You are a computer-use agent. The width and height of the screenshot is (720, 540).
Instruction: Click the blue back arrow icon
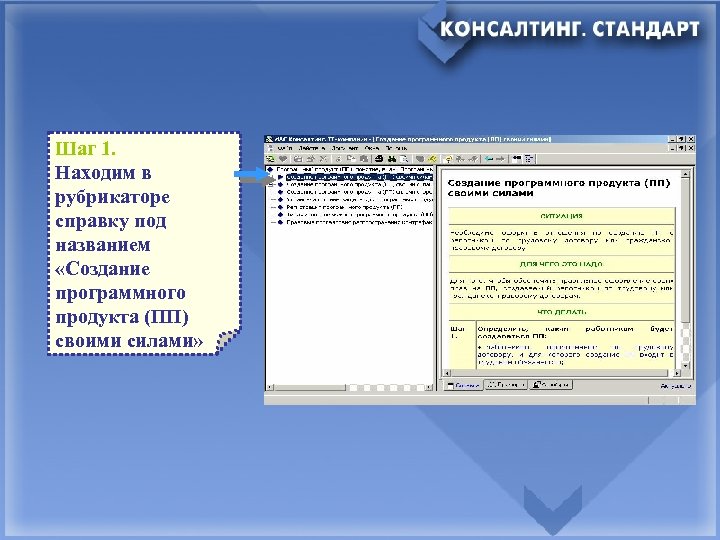[x=489, y=159]
